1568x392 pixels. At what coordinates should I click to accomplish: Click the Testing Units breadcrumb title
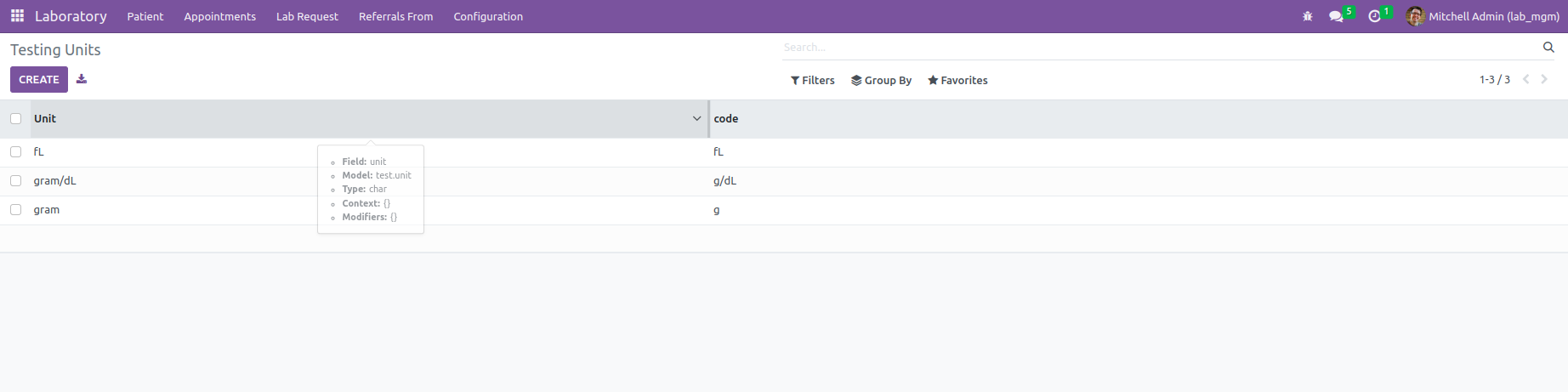pos(55,50)
